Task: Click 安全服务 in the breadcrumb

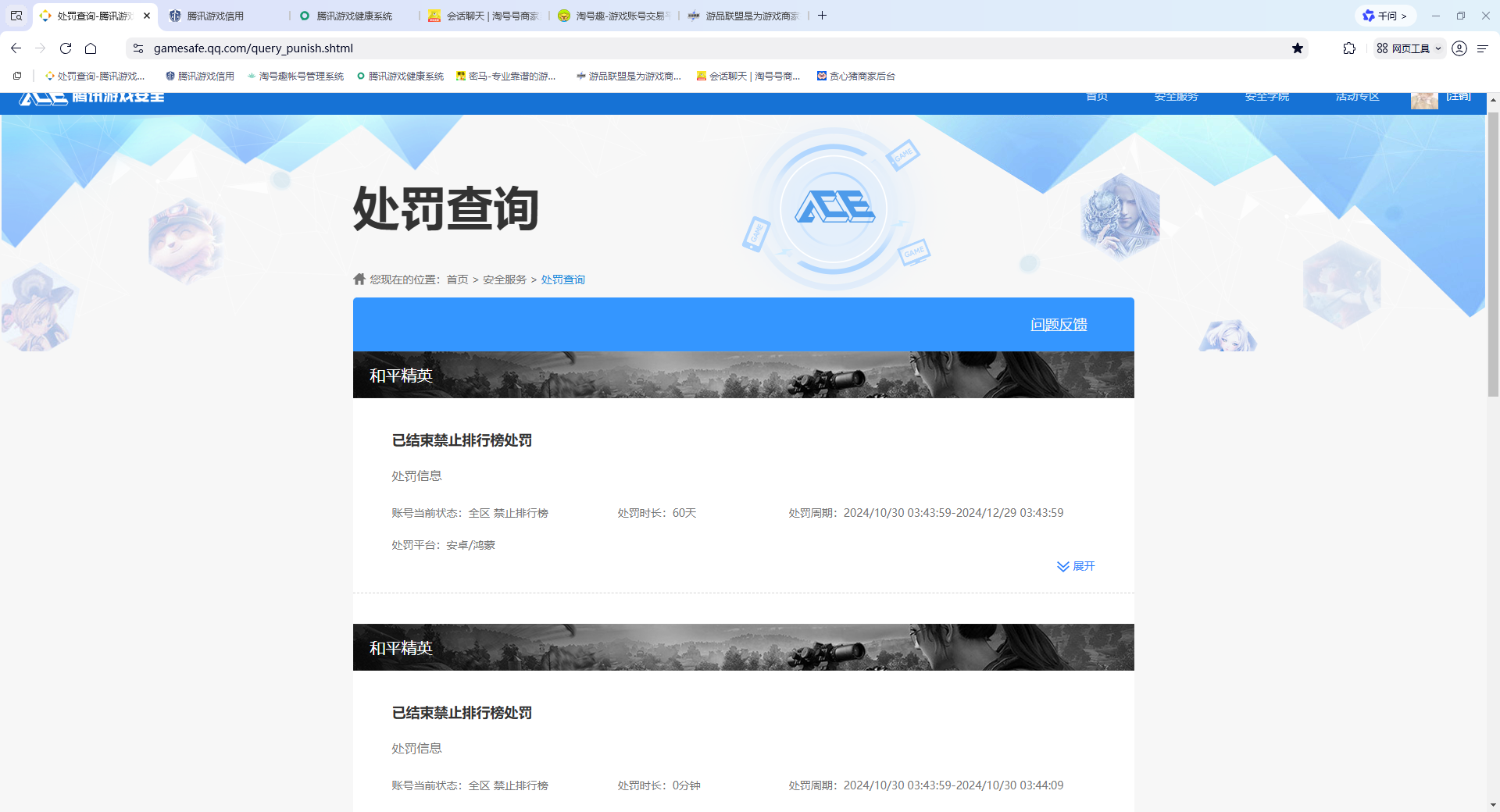Action: [504, 280]
